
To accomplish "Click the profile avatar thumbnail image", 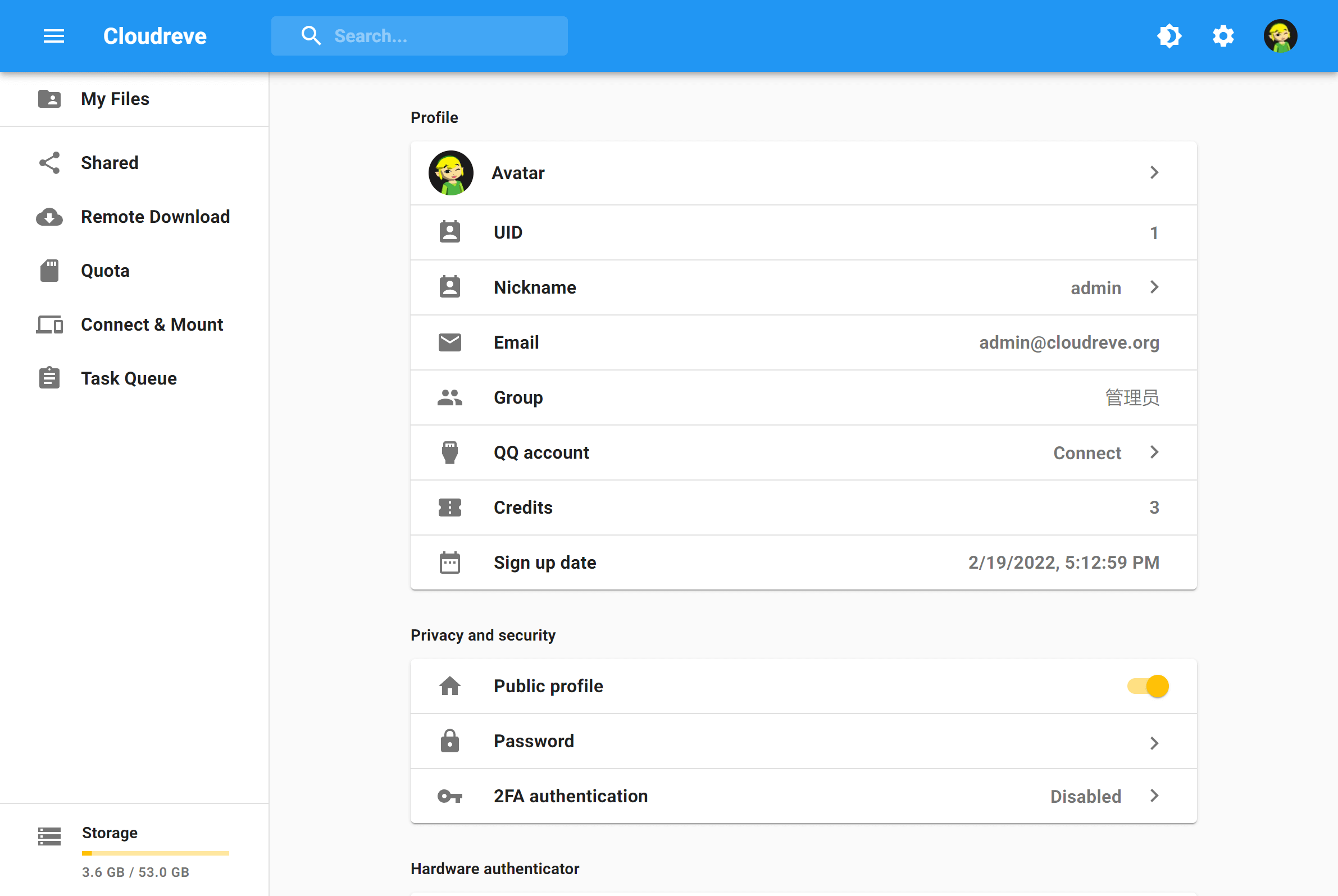I will pos(451,172).
